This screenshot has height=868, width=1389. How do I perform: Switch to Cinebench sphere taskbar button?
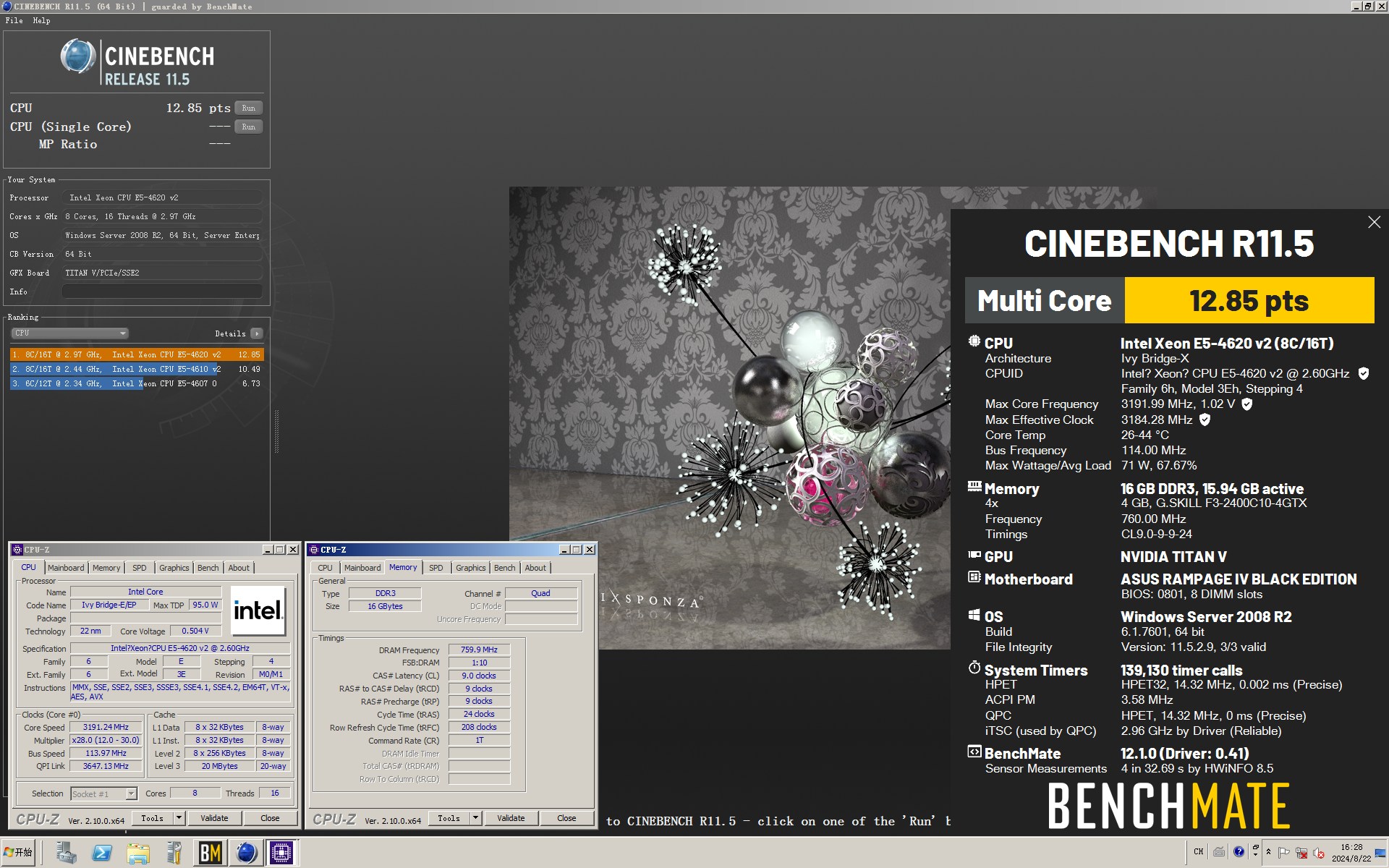(x=246, y=854)
